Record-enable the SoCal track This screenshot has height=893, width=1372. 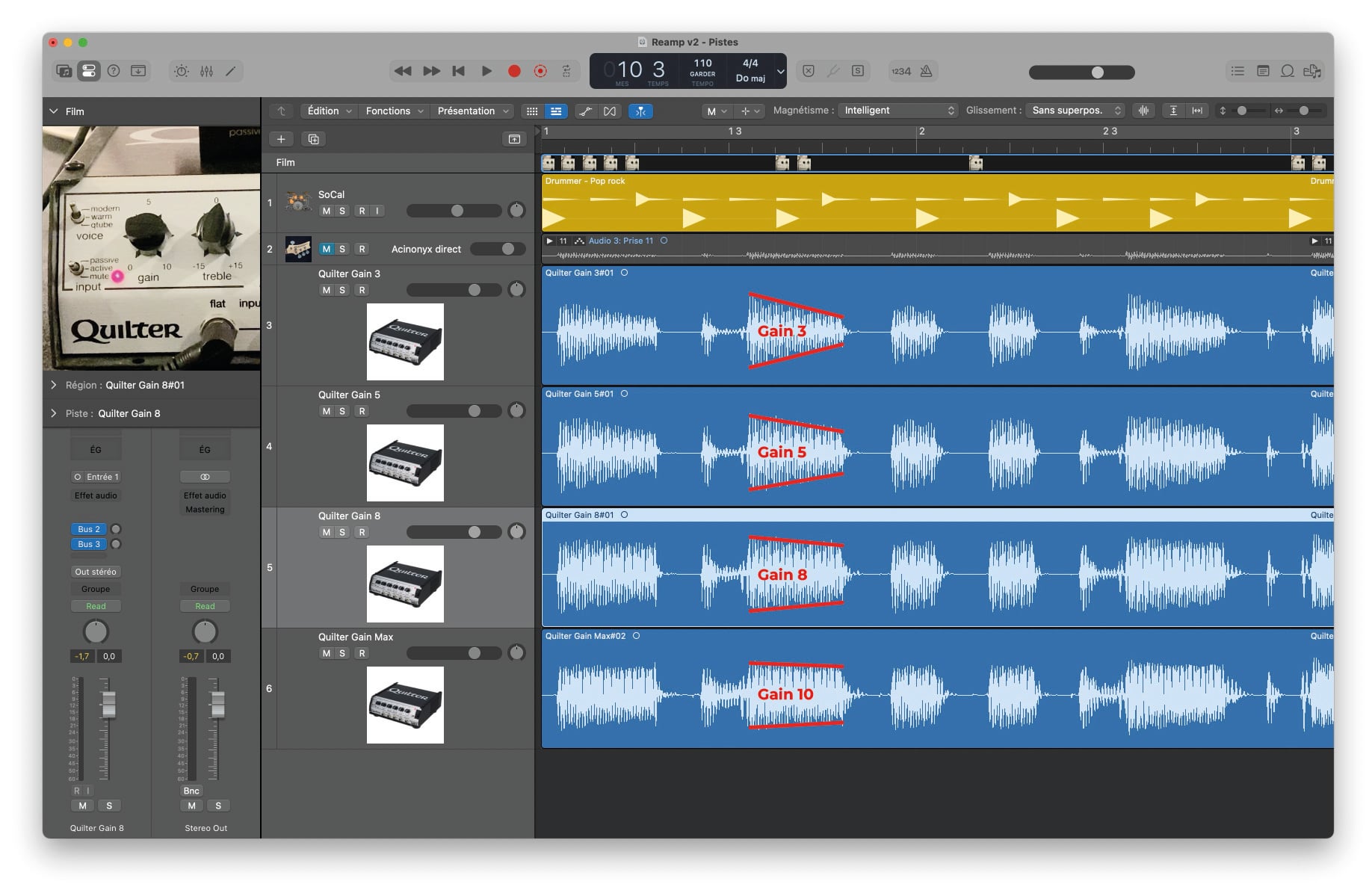[x=362, y=211]
